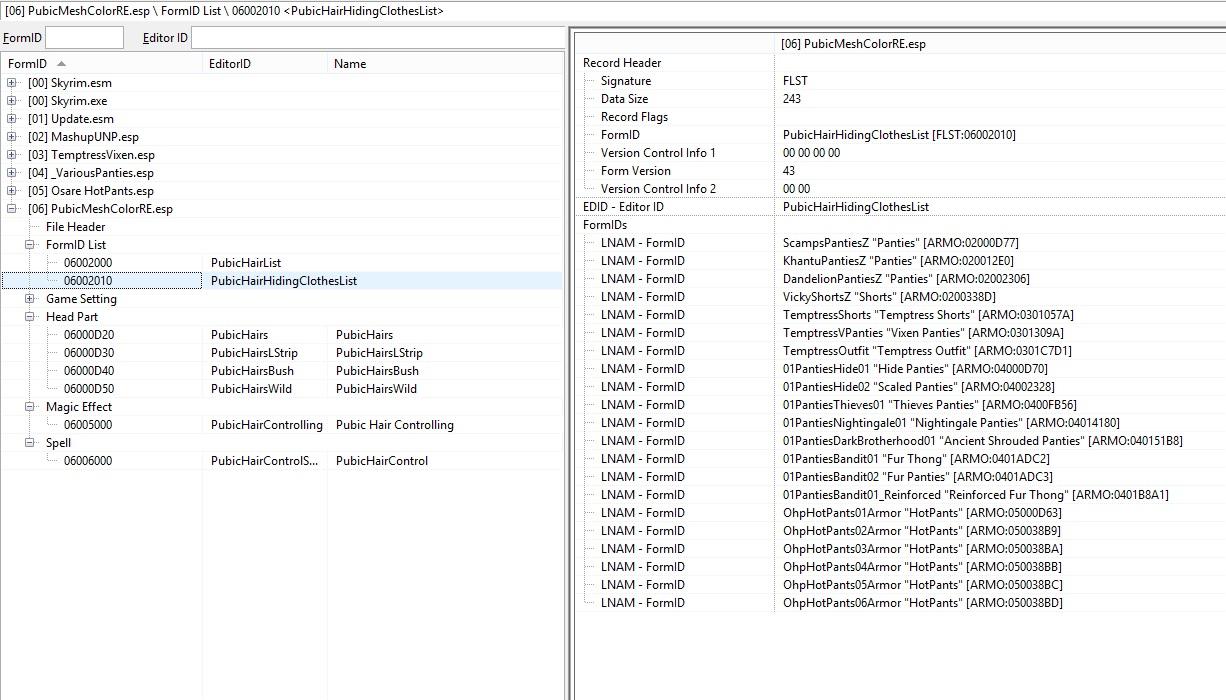
Task: Select the 01PantiesHide02 "Scaled Panties" entry
Action: [x=919, y=387]
